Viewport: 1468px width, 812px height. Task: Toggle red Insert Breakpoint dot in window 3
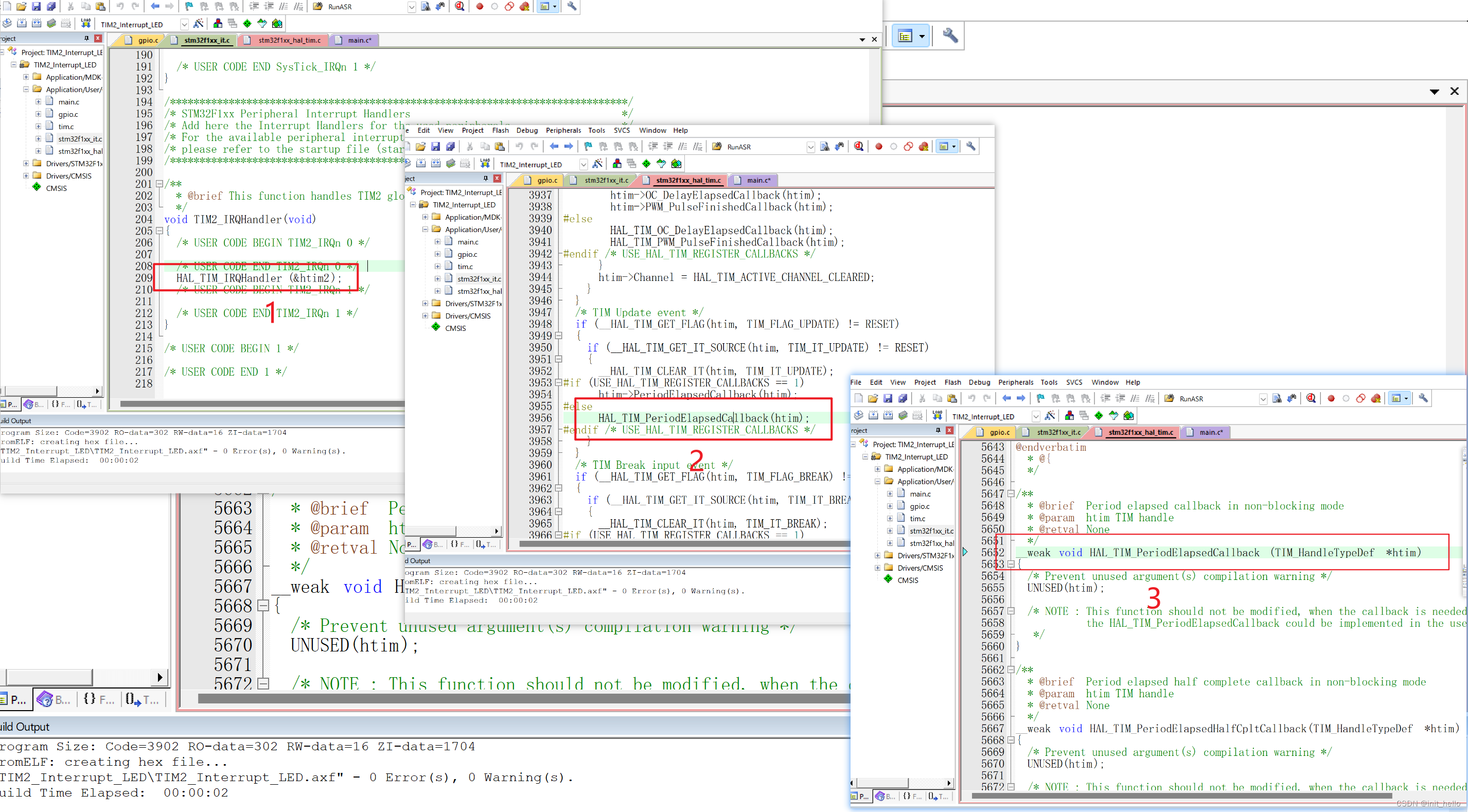click(1331, 398)
